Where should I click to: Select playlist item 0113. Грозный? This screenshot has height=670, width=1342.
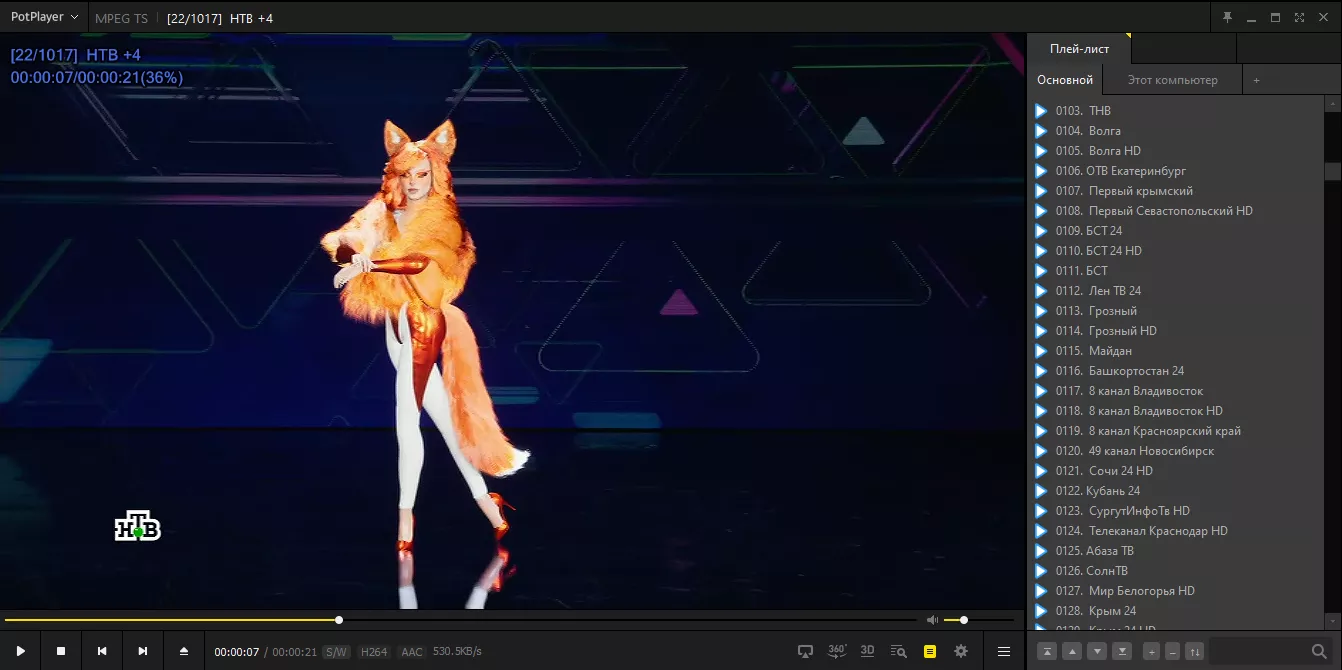(x=1175, y=311)
